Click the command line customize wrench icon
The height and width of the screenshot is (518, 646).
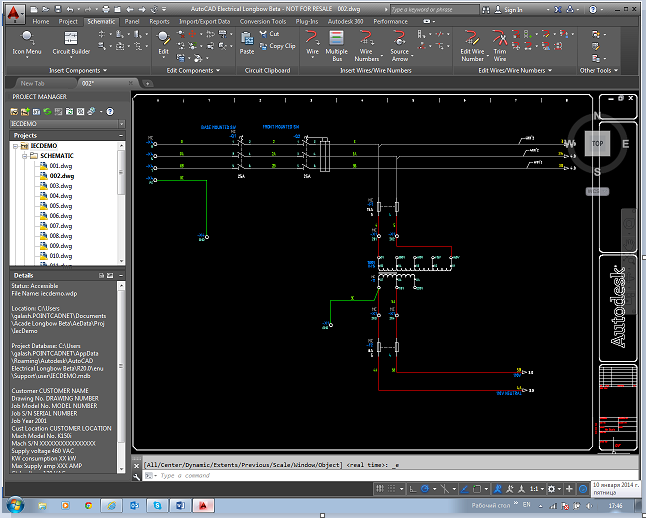tap(136, 477)
